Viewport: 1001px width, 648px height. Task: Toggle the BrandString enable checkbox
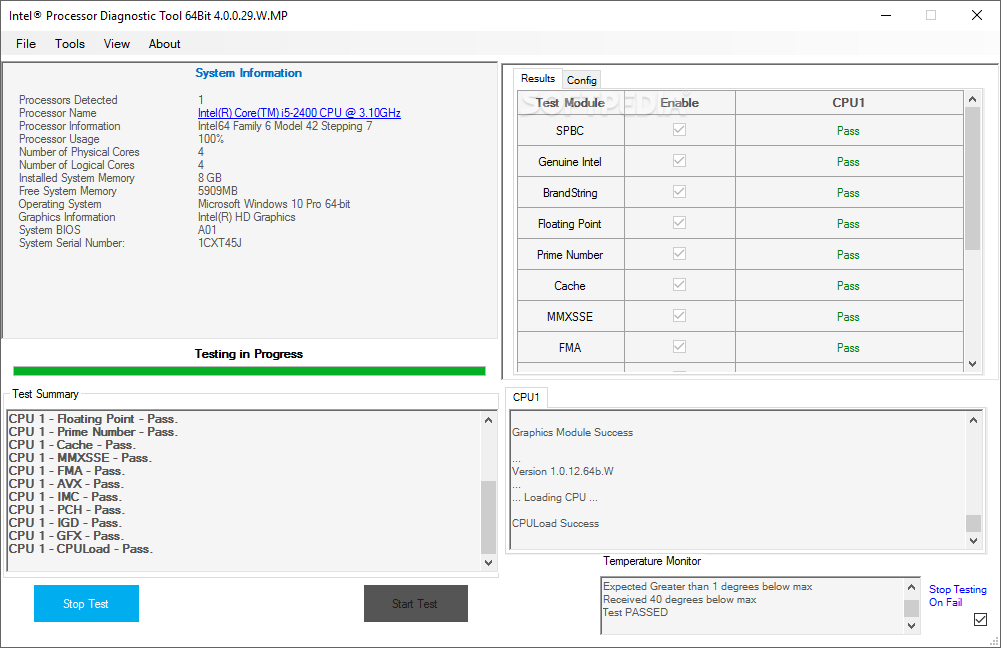tap(679, 192)
